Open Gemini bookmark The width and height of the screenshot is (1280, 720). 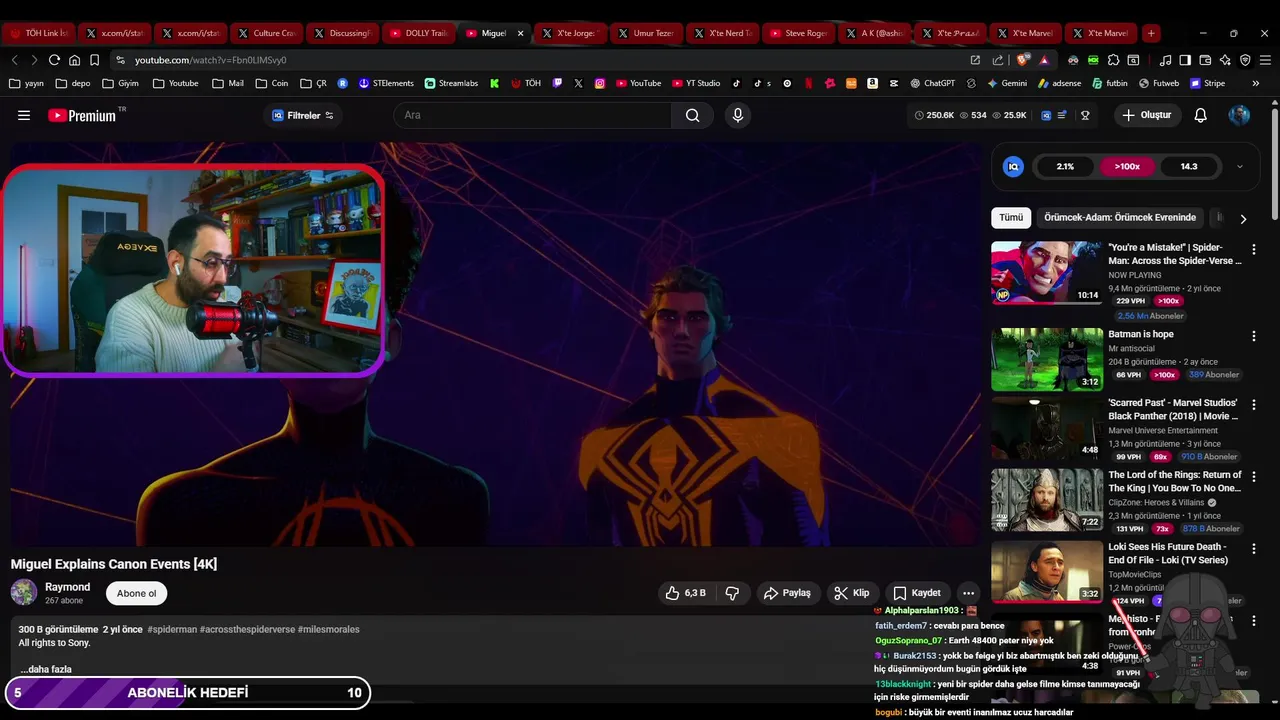(x=1006, y=83)
